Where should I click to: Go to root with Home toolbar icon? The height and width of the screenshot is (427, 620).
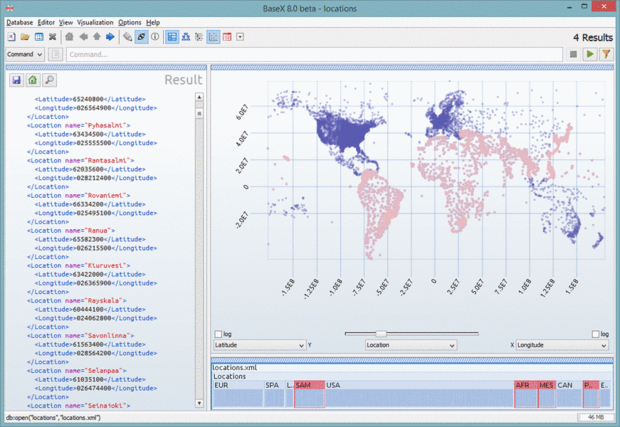pyautogui.click(x=69, y=37)
